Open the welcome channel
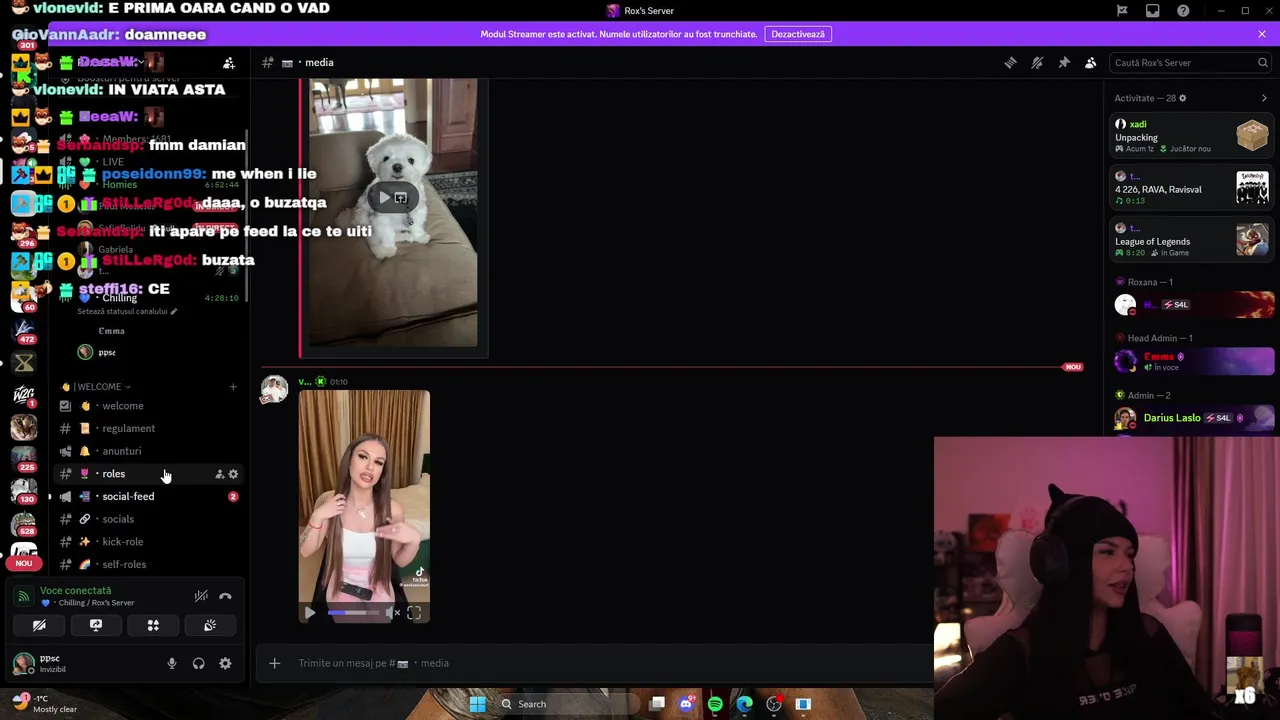The image size is (1280, 720). click(150, 406)
